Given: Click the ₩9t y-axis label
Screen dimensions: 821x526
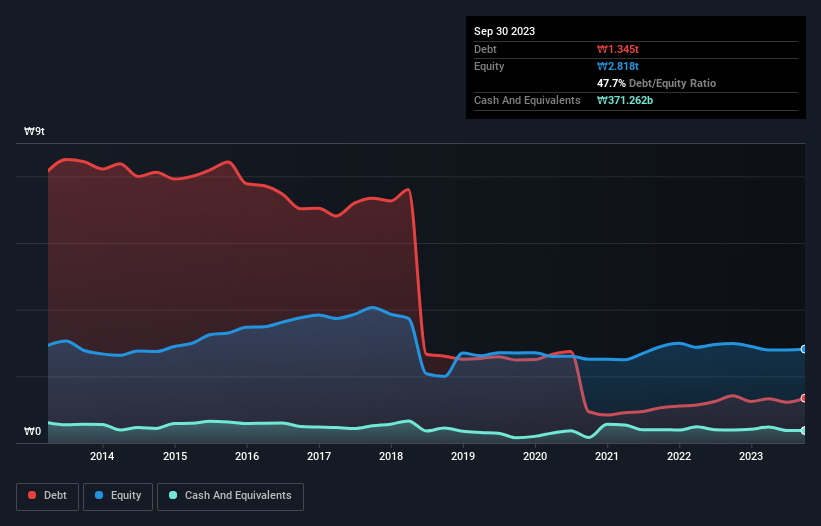Looking at the screenshot, I should 35,131.
